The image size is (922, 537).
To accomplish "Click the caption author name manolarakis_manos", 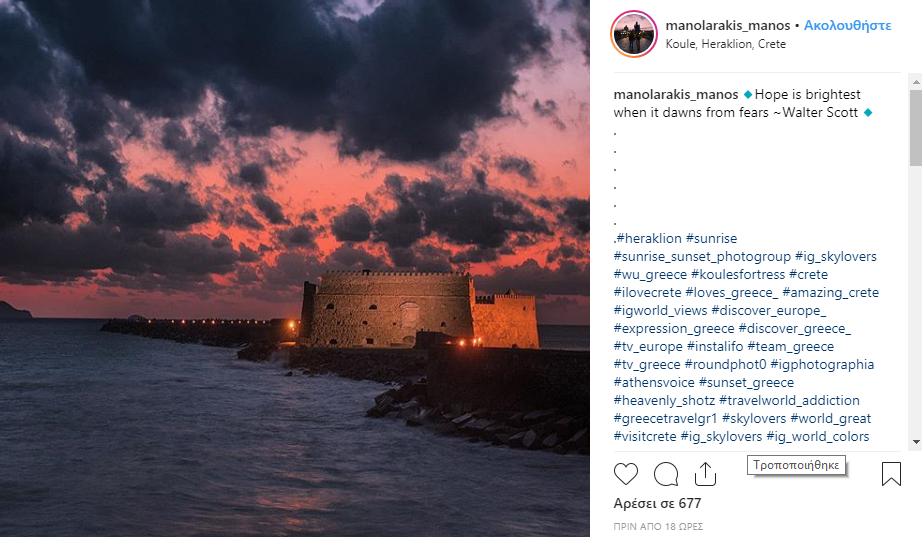I will point(676,94).
